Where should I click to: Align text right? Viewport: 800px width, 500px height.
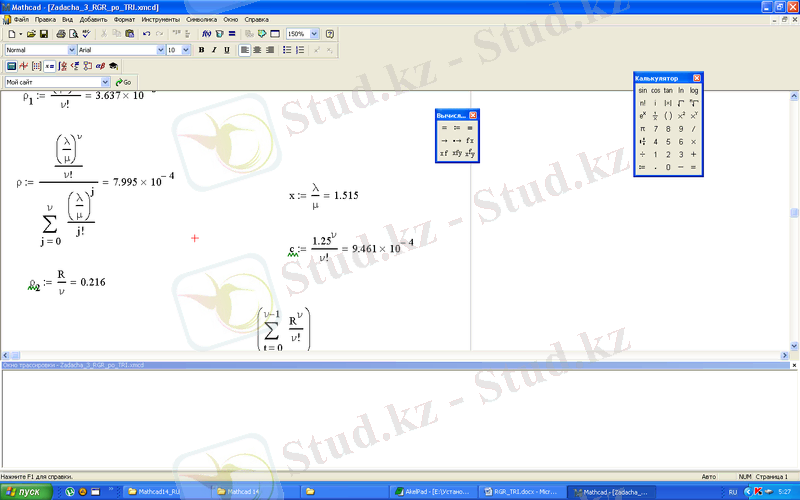270,50
